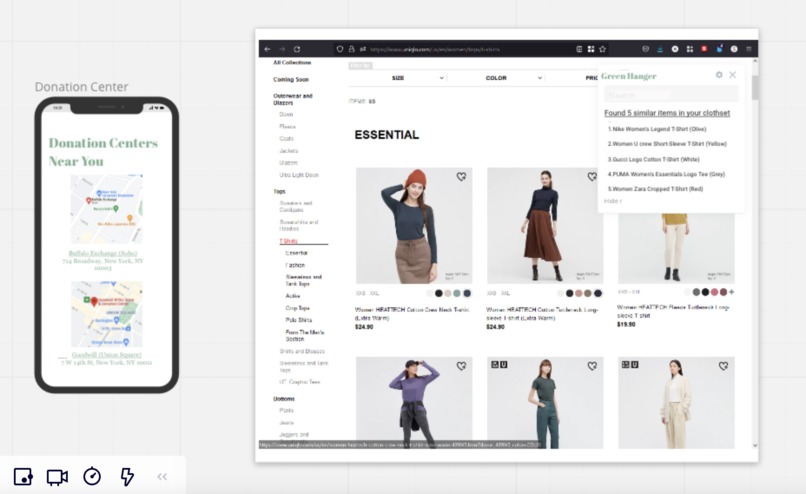806x494 pixels.
Task: Click the Hide link in Green Hanger popup
Action: pos(612,201)
